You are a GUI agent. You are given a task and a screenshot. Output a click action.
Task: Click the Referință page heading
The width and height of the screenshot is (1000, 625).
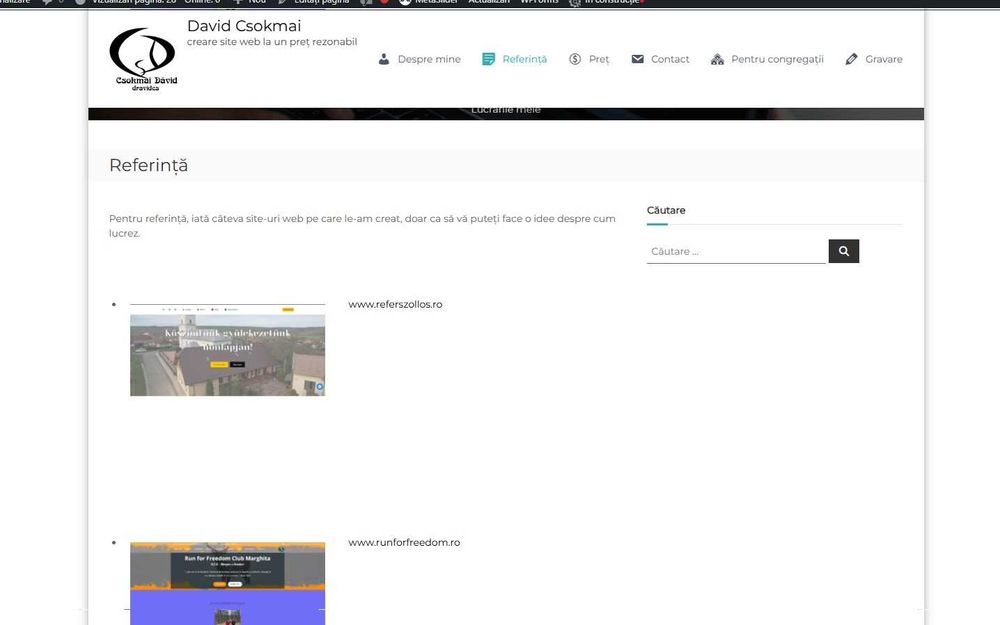click(149, 165)
